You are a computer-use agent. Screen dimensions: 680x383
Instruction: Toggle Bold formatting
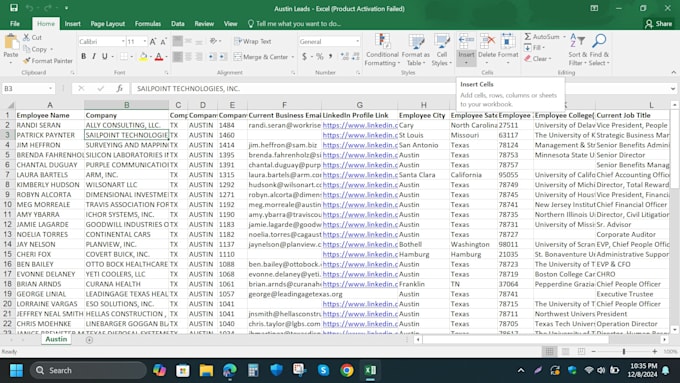click(83, 56)
